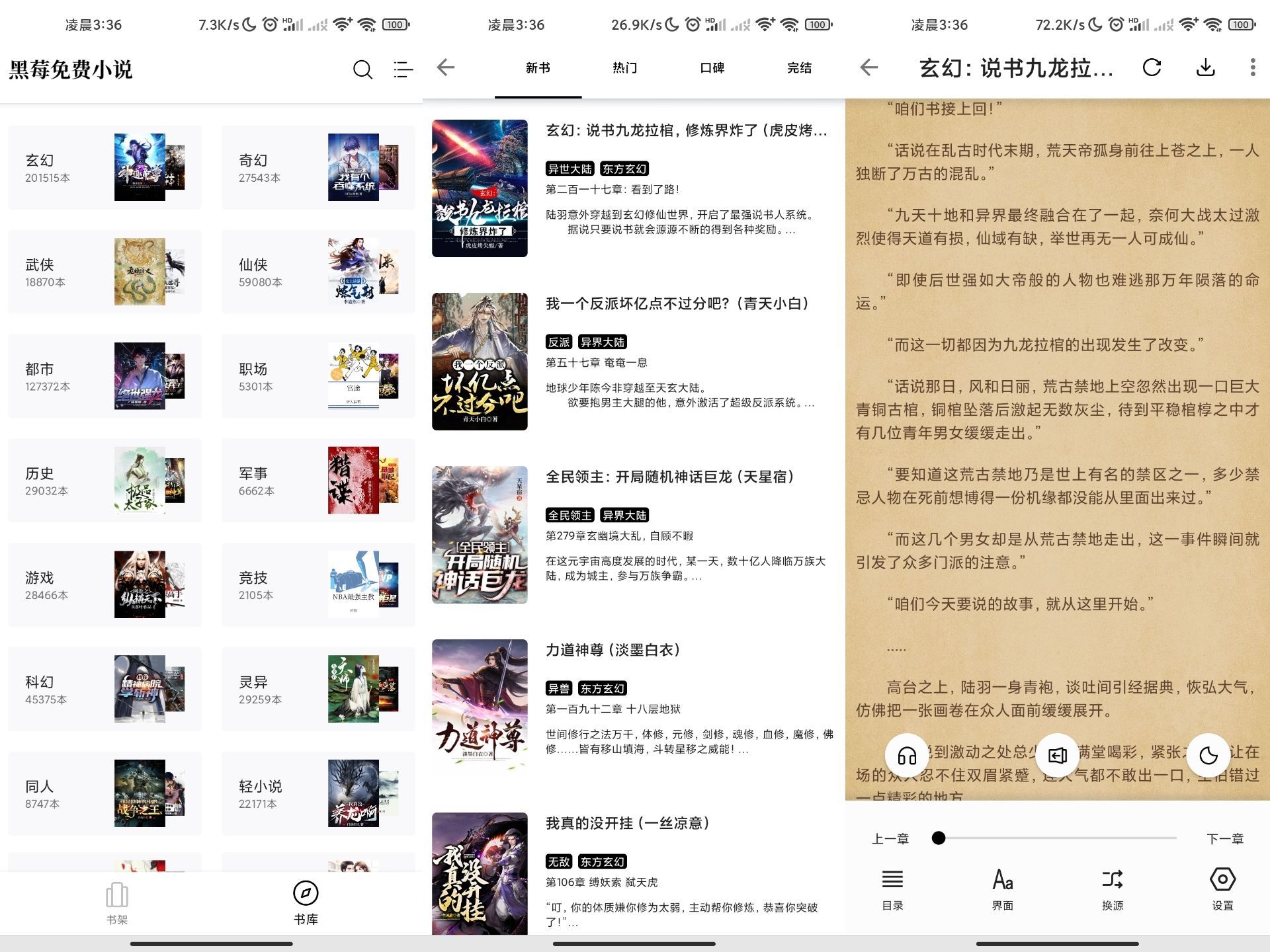Image resolution: width=1270 pixels, height=952 pixels.
Task: Tap cover of 玄幻：说书九龙拉棺
Action: point(480,188)
